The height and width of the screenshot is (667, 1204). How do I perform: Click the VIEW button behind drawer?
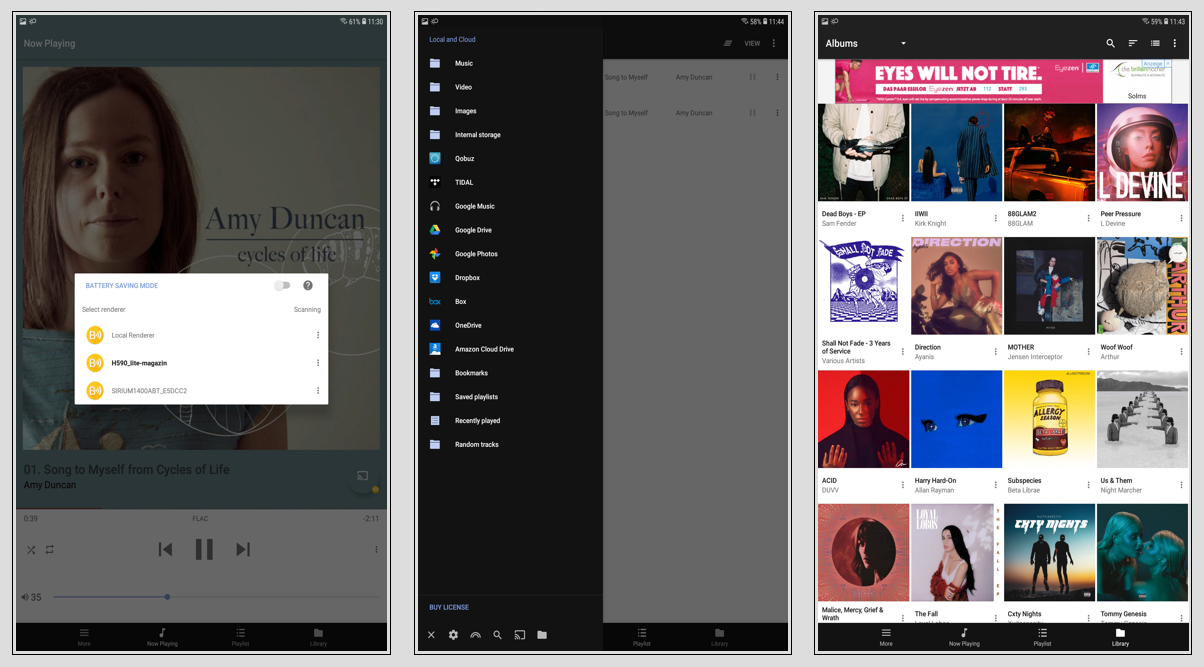point(752,44)
